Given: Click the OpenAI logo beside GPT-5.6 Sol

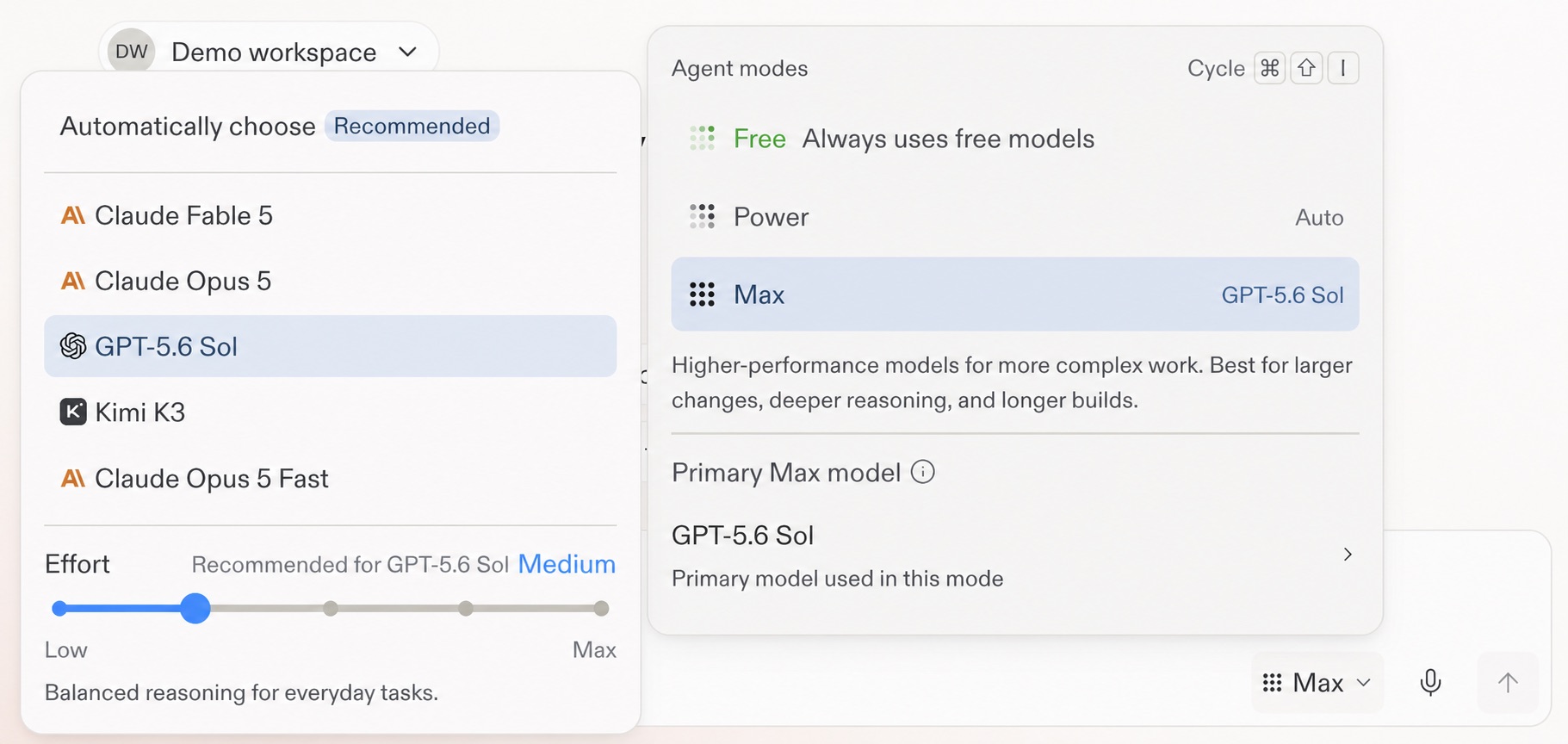Looking at the screenshot, I should [73, 346].
